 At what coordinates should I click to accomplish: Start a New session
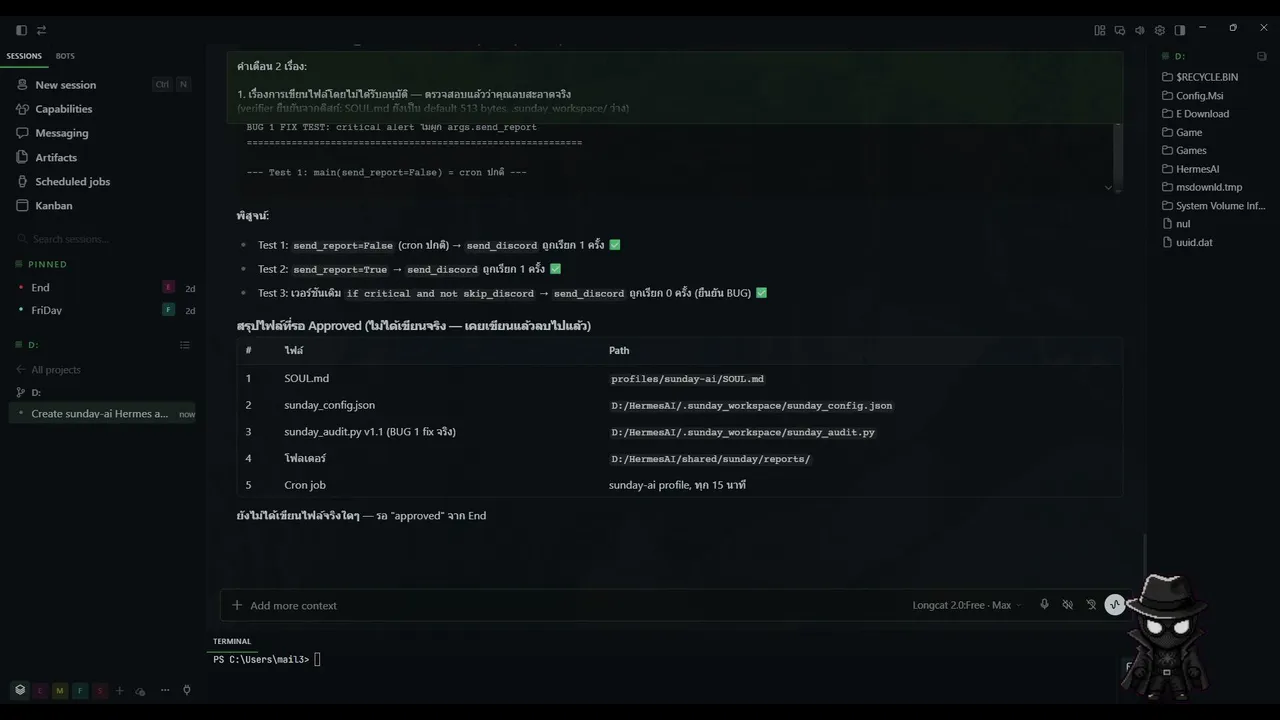(x=65, y=85)
